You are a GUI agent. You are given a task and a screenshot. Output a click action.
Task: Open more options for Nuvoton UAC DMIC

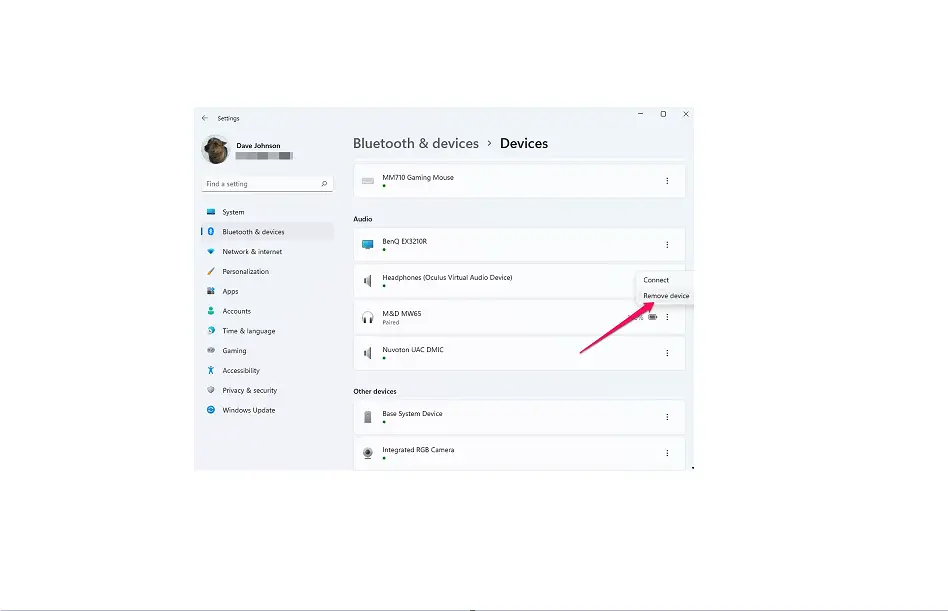click(667, 352)
